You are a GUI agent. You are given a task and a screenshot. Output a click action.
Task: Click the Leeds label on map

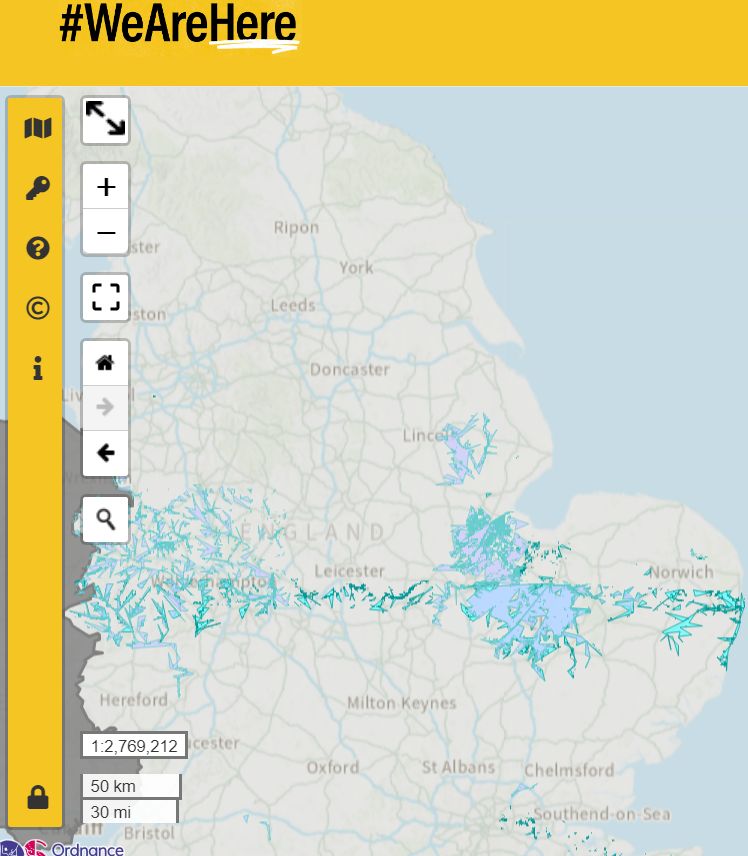(293, 305)
